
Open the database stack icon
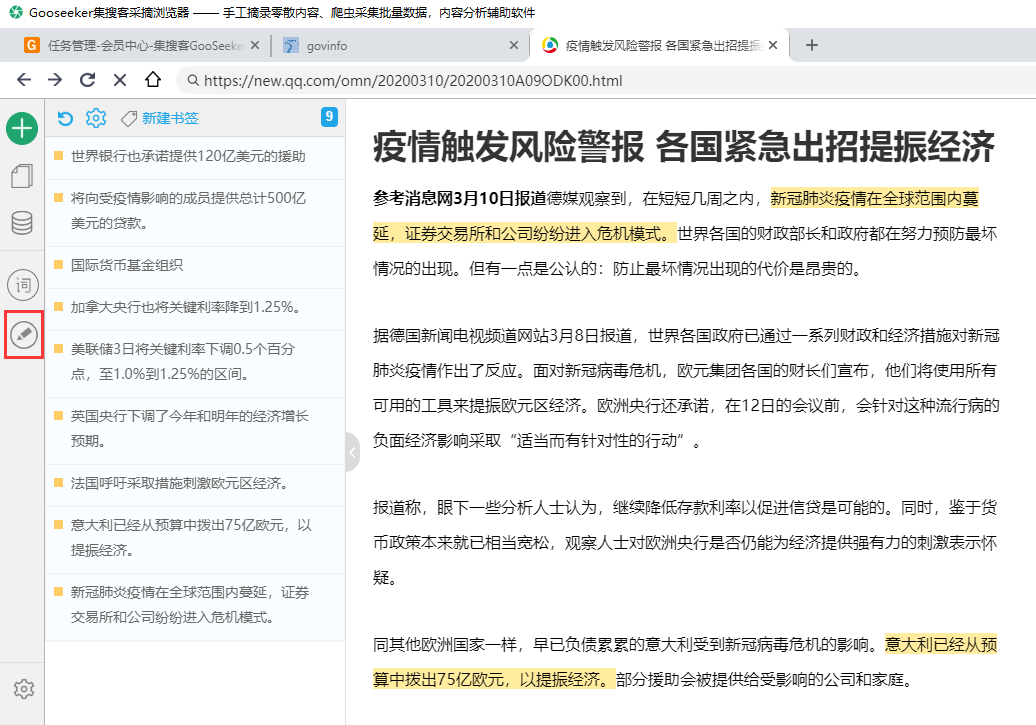pos(22,223)
